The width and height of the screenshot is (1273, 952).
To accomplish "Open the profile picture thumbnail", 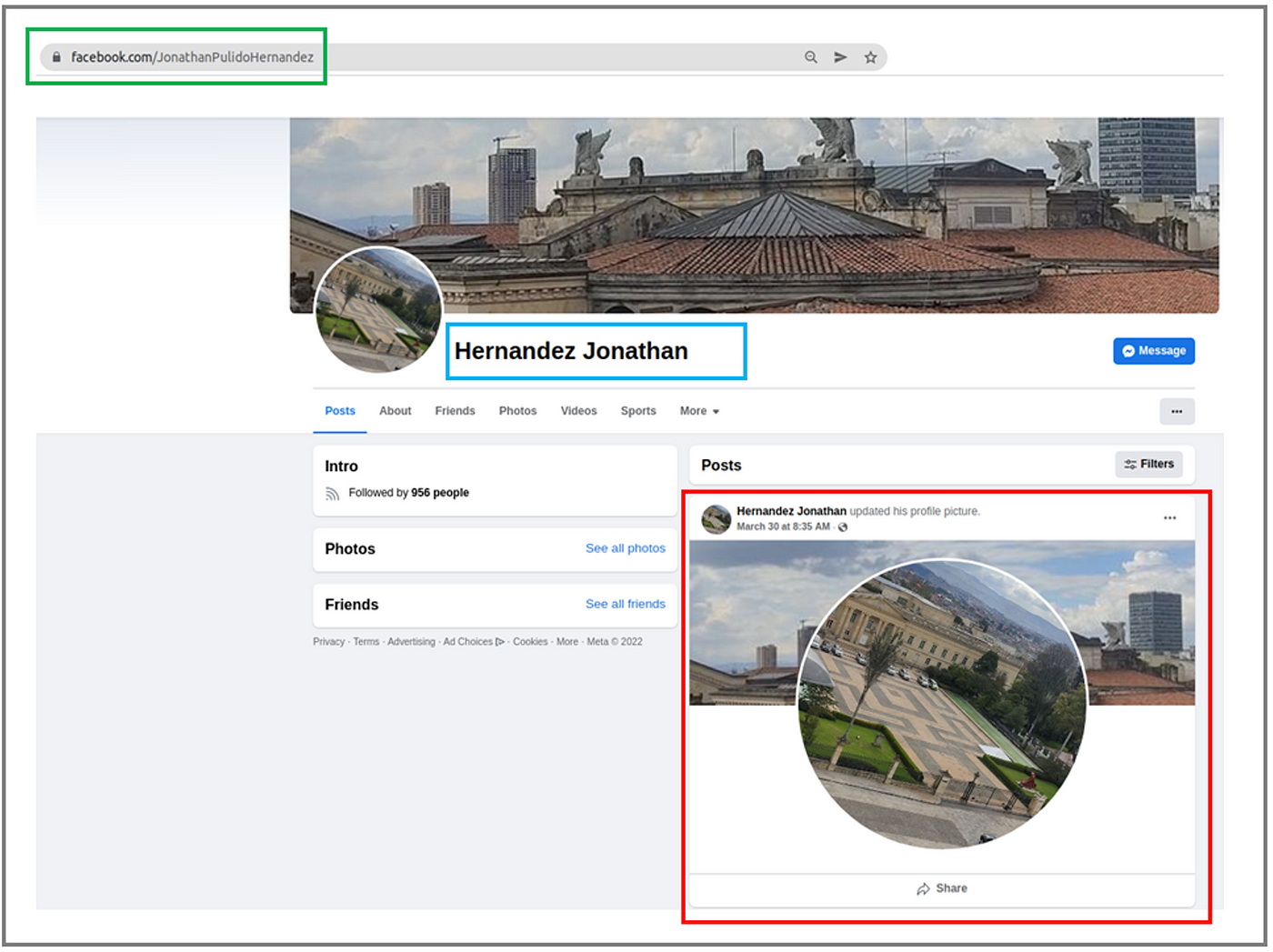I will (378, 310).
